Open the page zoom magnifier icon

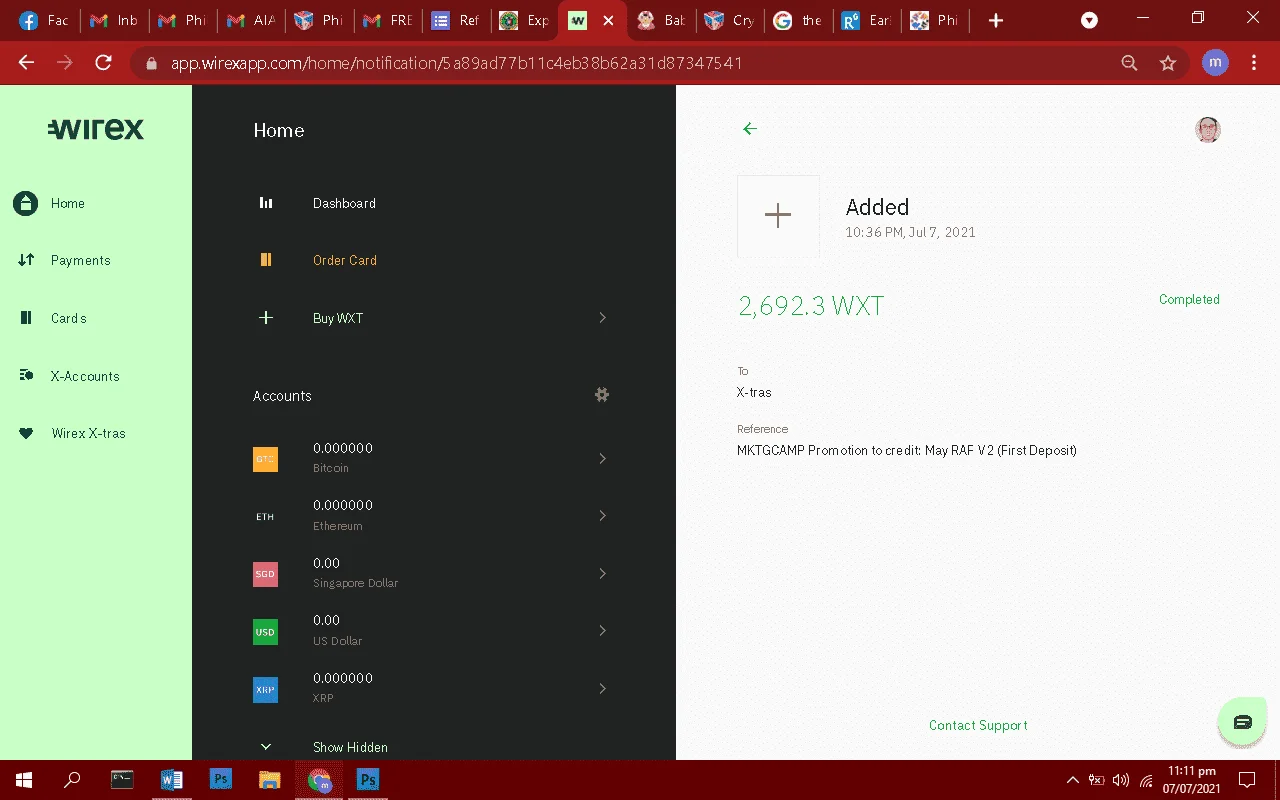[x=1129, y=63]
